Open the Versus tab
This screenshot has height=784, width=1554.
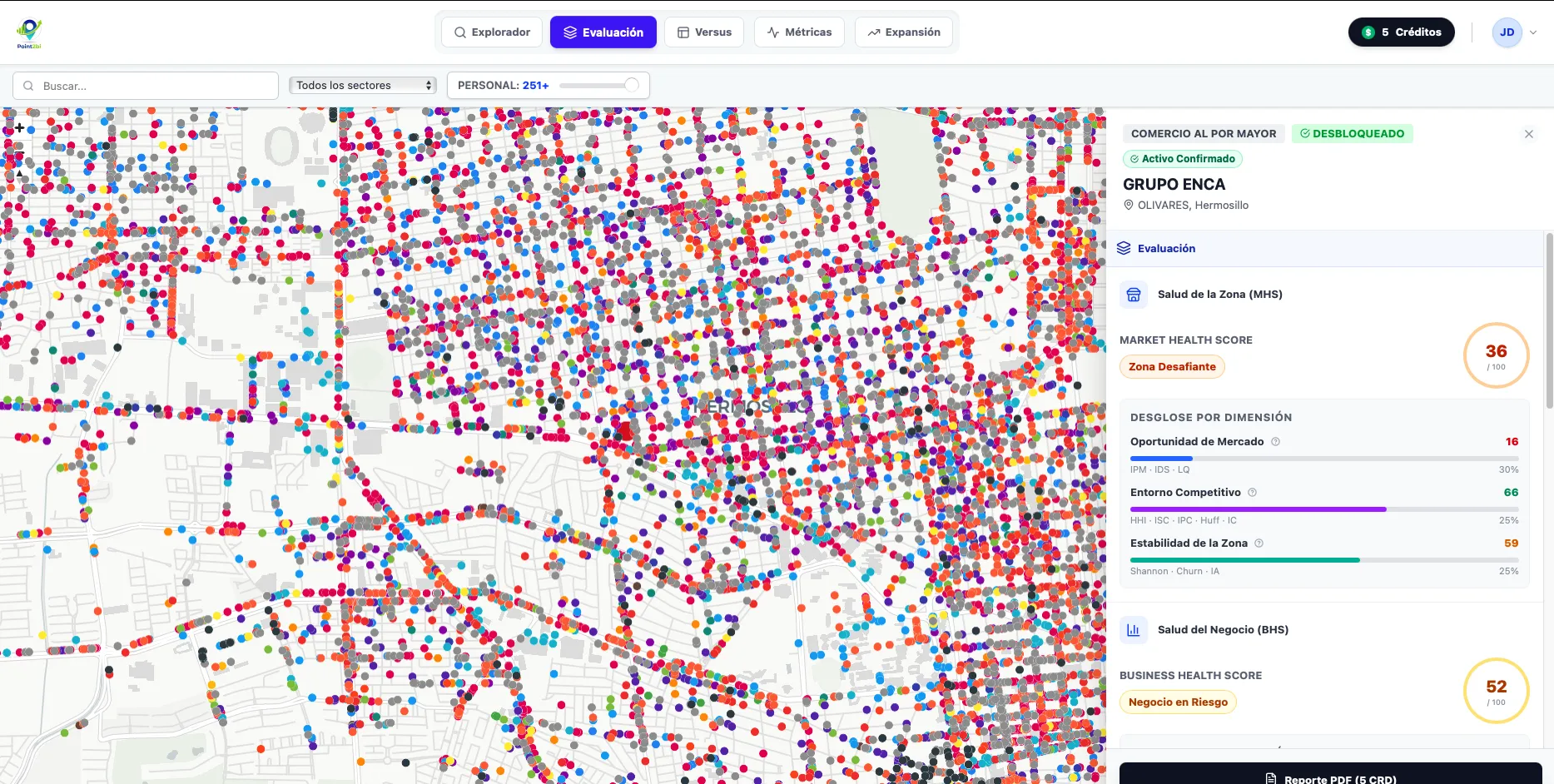(x=704, y=32)
